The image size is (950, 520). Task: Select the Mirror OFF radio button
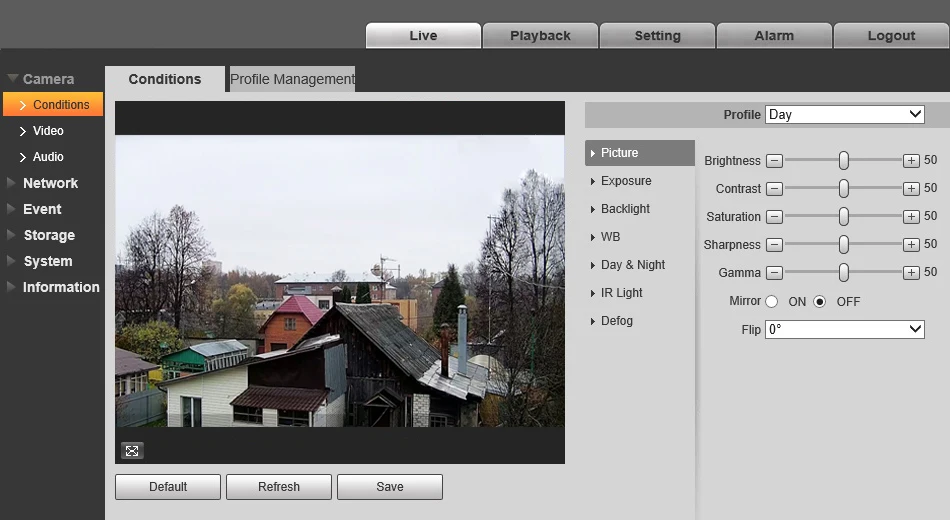[819, 301]
